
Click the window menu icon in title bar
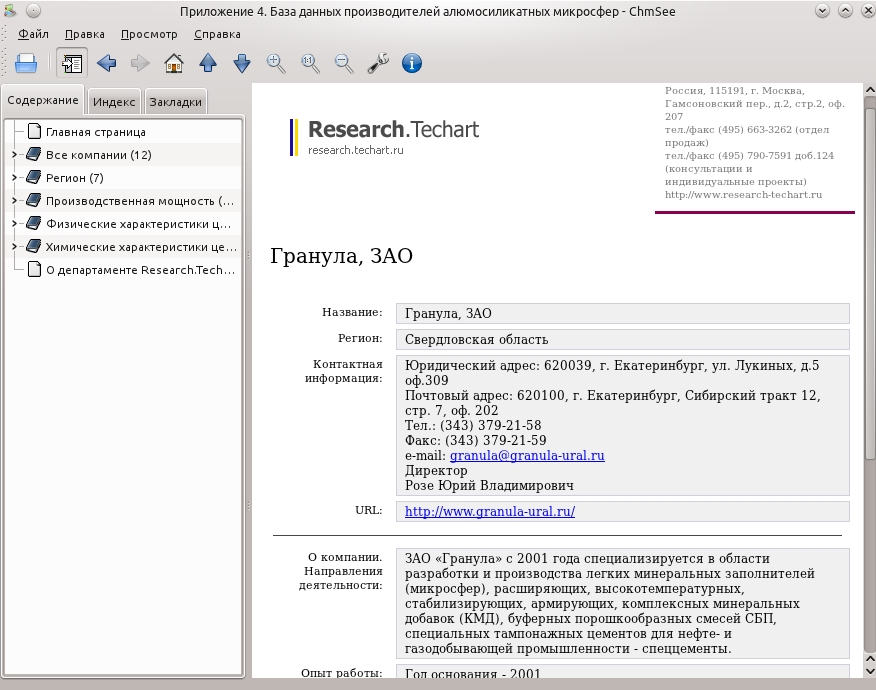tap(9, 11)
